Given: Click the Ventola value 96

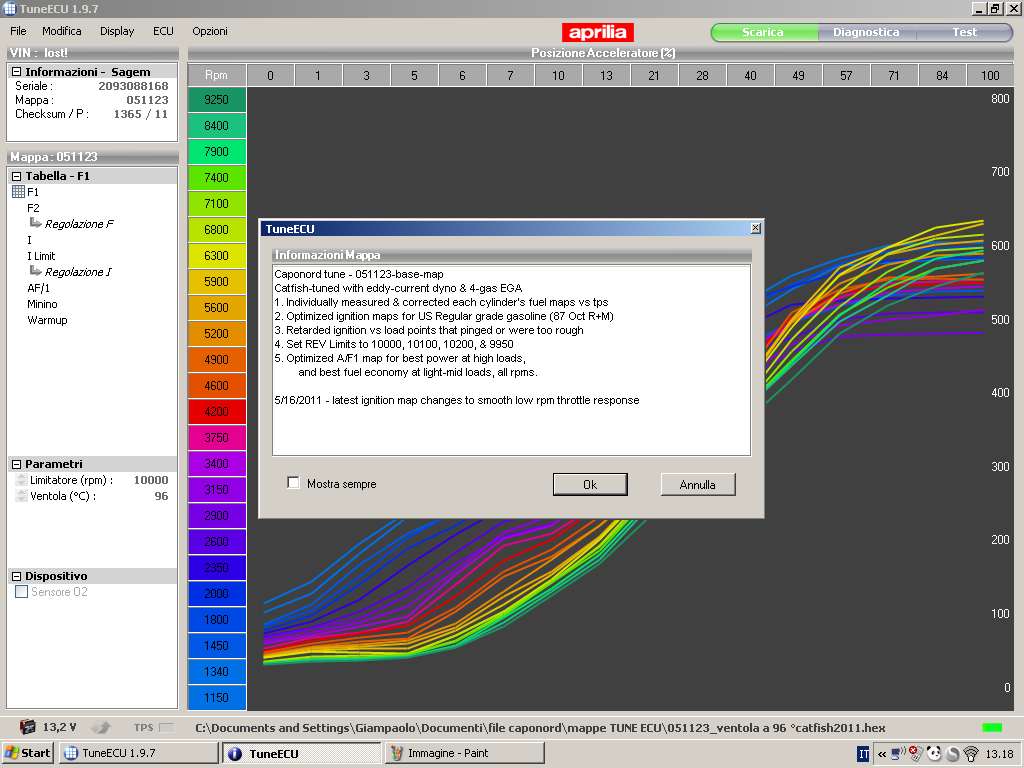Looking at the screenshot, I should click(x=161, y=496).
